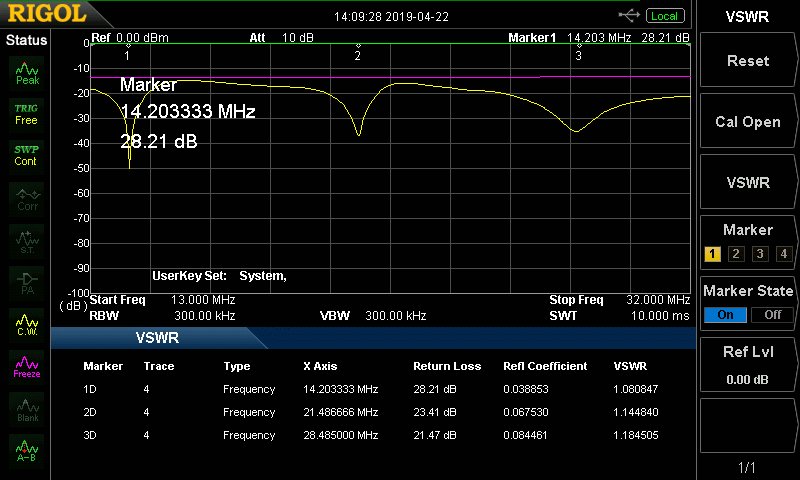Click the Blank trace icon
800x480 pixels.
pos(26,407)
